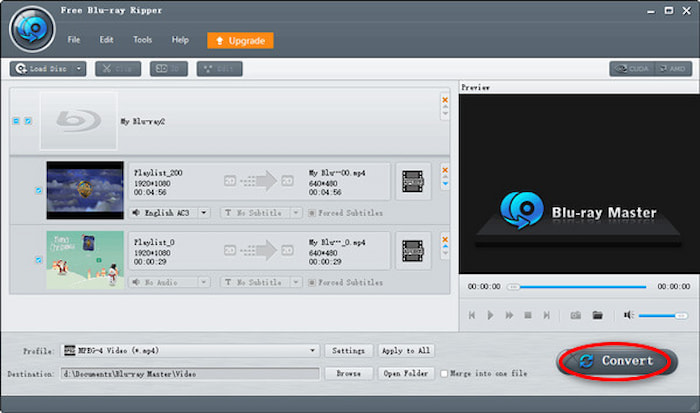Toggle AMD acceleration
Image resolution: width=700 pixels, height=413 pixels.
click(673, 69)
